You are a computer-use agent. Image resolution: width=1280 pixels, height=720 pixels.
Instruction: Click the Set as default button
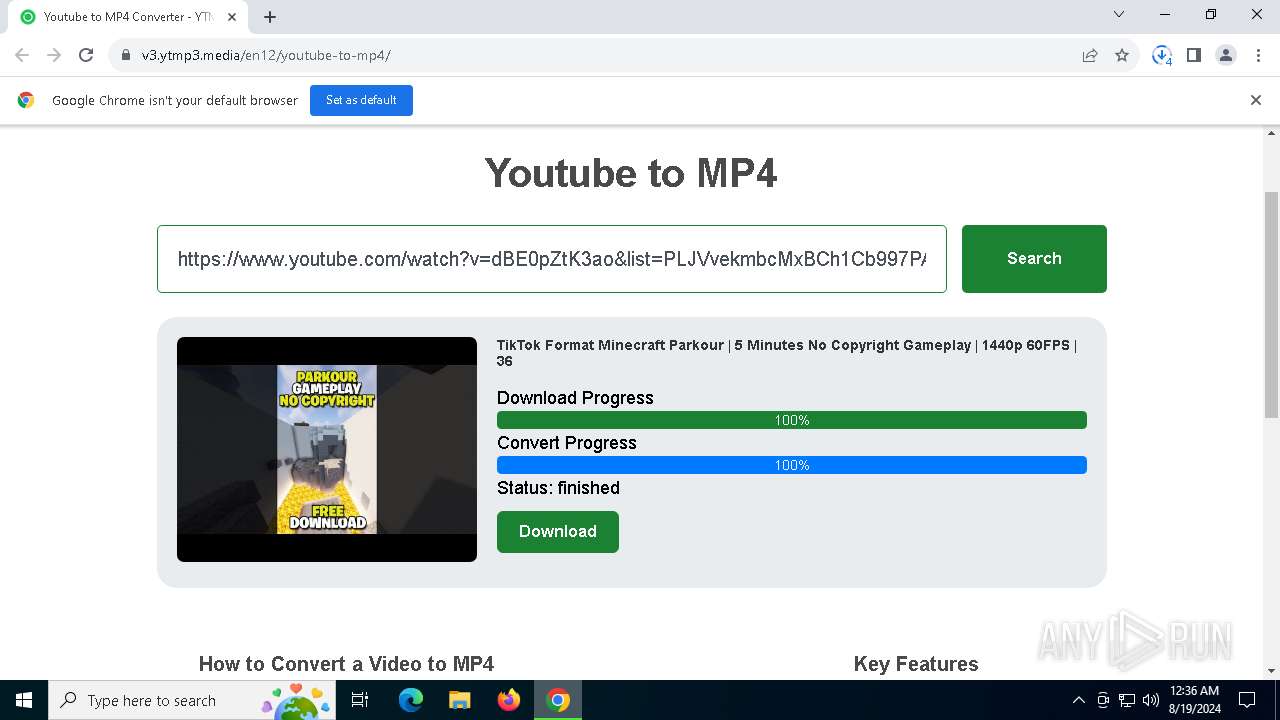point(361,100)
